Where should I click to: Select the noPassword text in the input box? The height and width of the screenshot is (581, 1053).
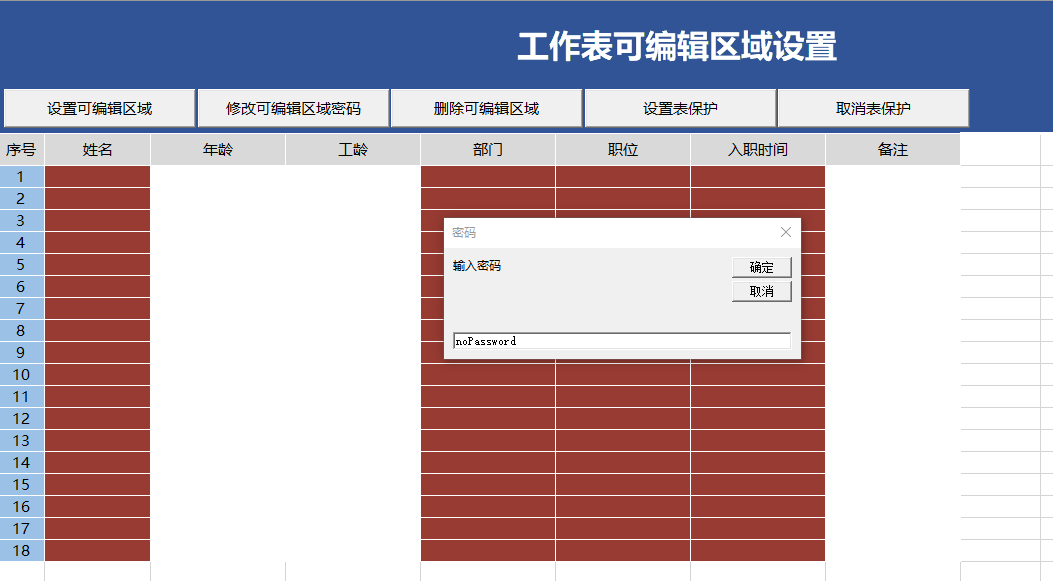(487, 340)
